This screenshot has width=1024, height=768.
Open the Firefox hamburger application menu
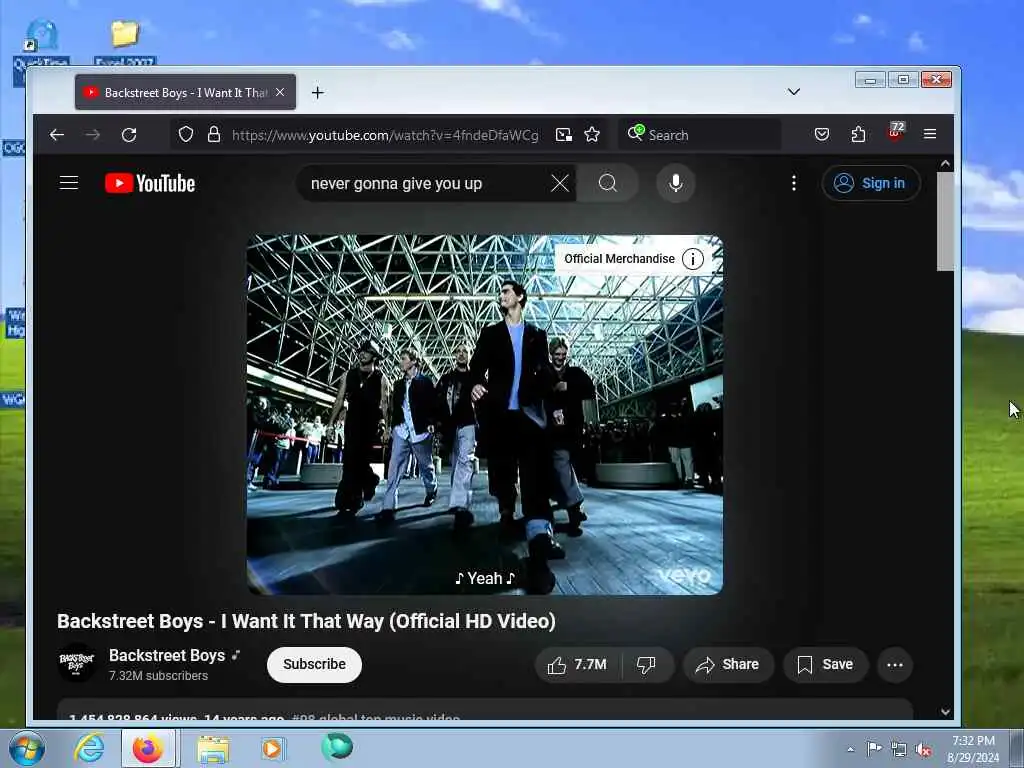(x=930, y=134)
